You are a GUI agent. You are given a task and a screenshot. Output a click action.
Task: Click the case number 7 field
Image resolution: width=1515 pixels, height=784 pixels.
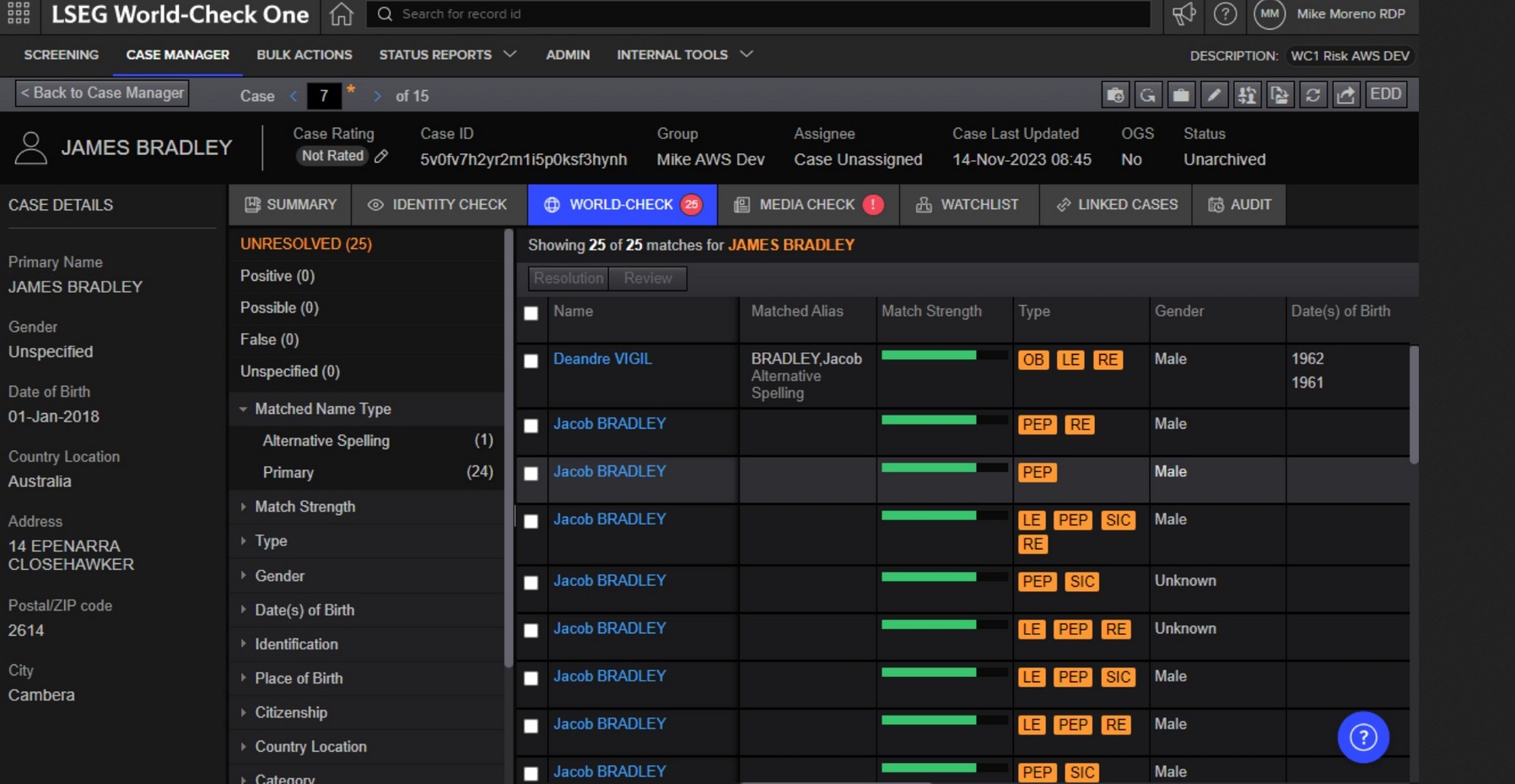(x=324, y=96)
